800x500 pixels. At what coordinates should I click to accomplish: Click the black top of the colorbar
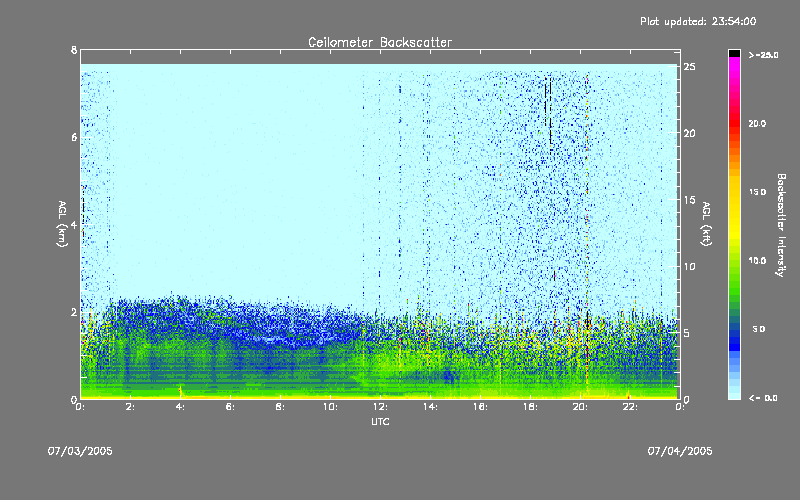734,53
